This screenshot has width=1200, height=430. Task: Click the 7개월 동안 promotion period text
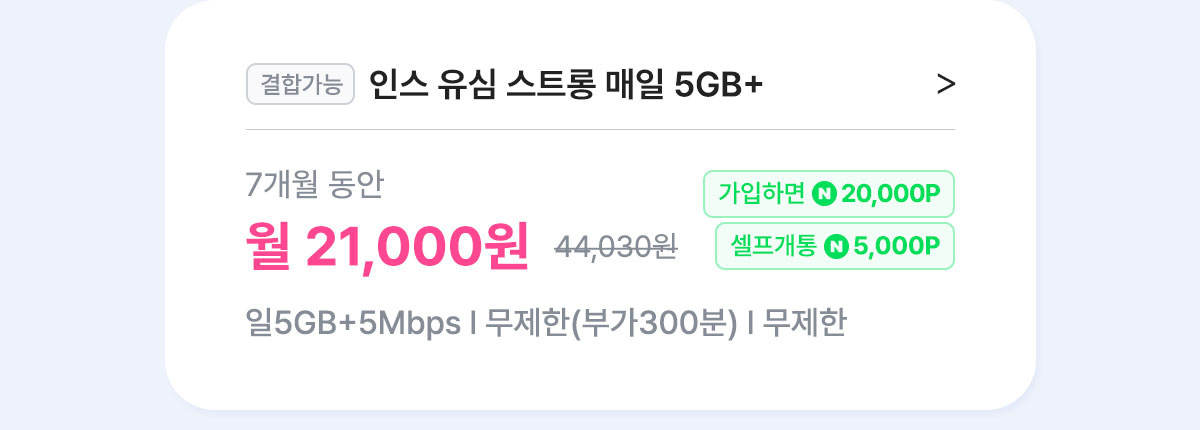(x=314, y=184)
